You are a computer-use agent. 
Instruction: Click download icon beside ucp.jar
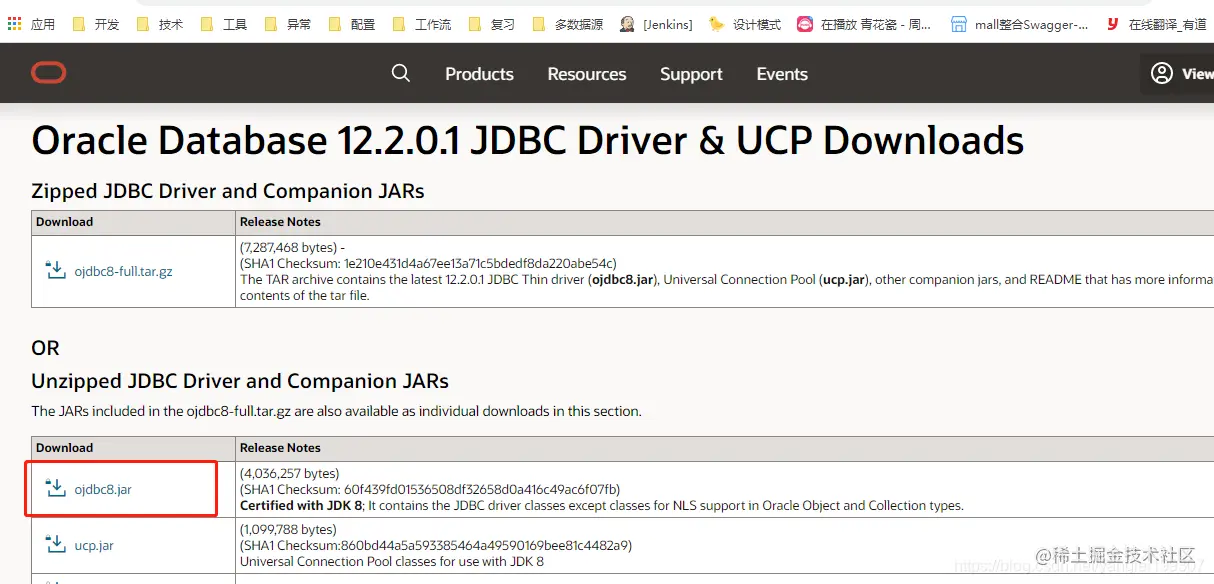coord(56,544)
